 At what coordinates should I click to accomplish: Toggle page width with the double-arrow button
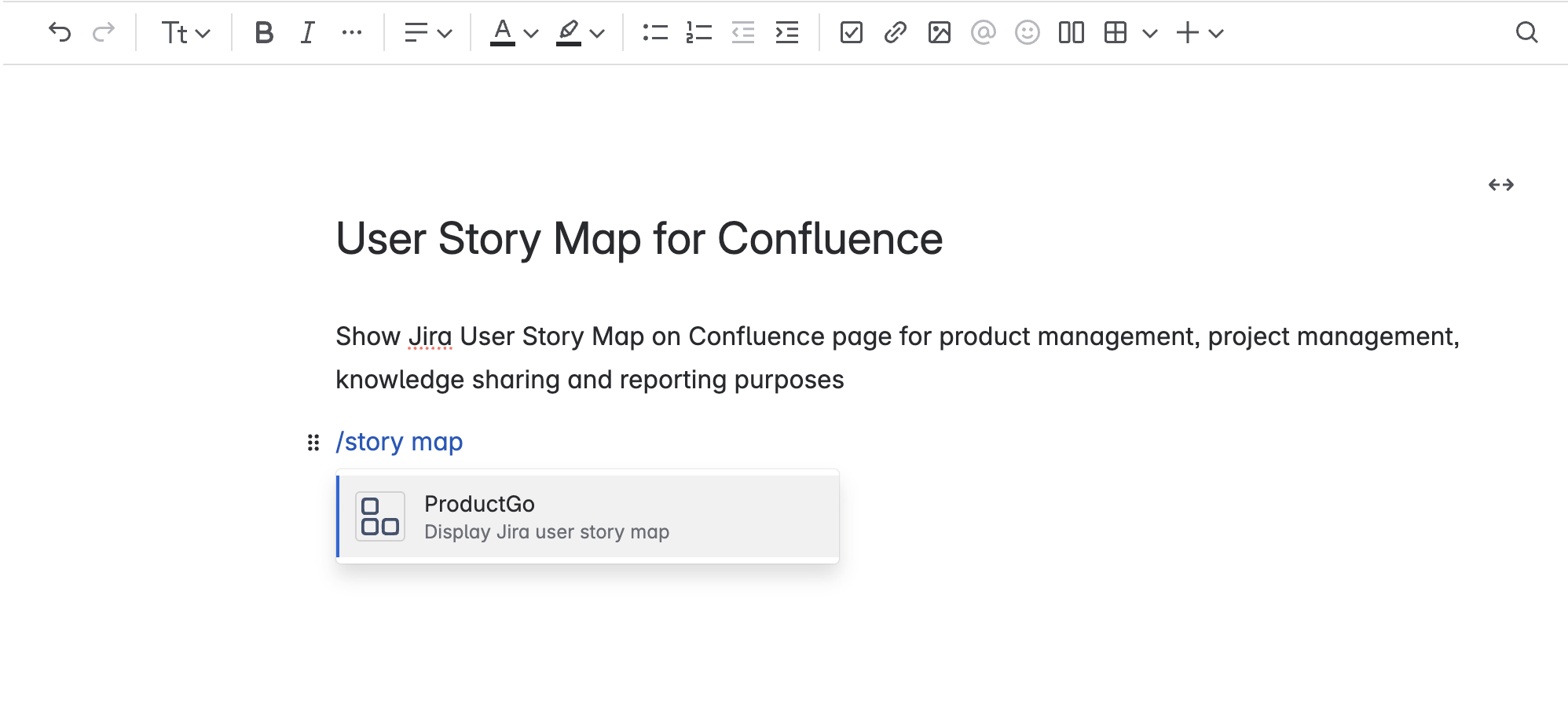click(x=1500, y=185)
